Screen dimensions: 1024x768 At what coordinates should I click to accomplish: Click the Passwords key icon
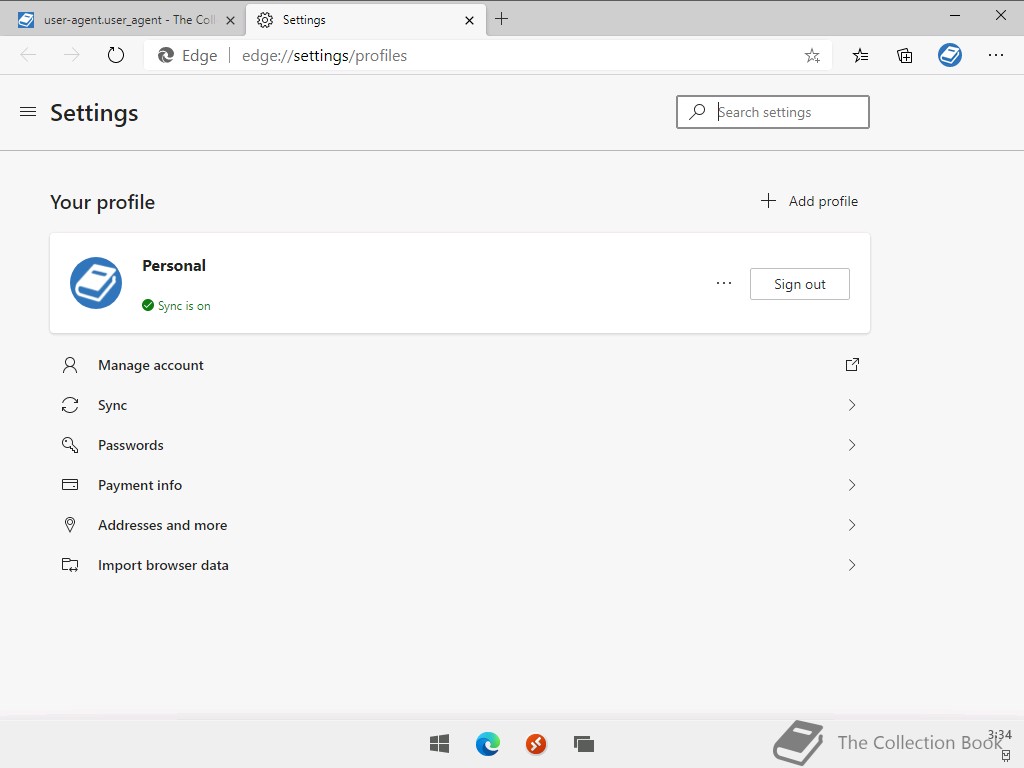click(70, 445)
